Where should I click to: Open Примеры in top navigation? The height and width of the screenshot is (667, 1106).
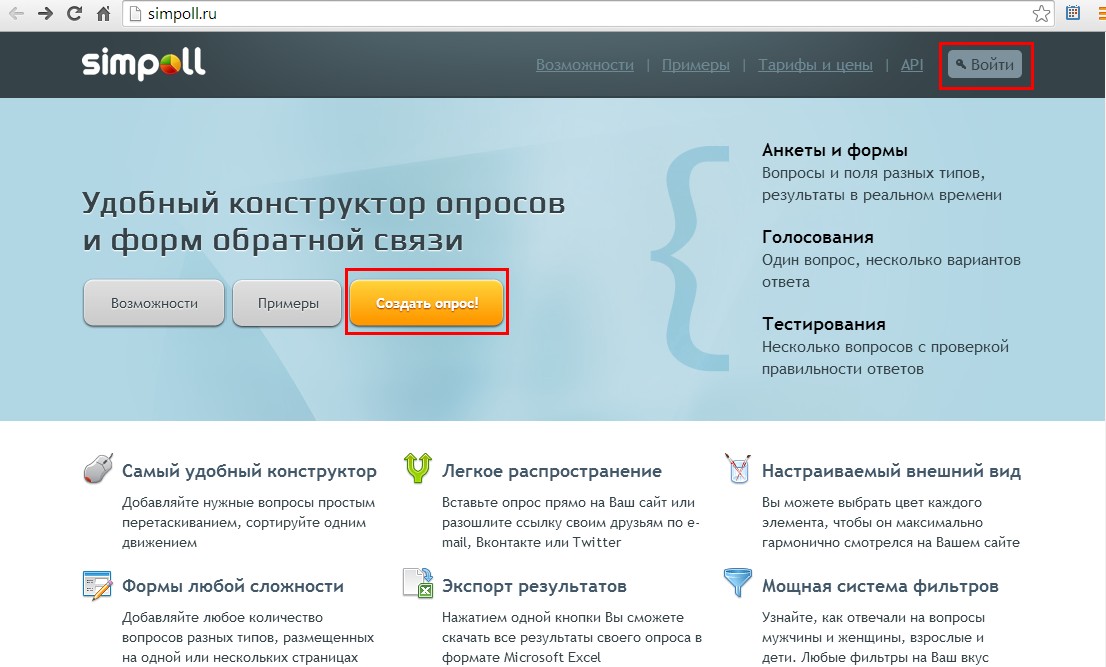pyautogui.click(x=695, y=65)
